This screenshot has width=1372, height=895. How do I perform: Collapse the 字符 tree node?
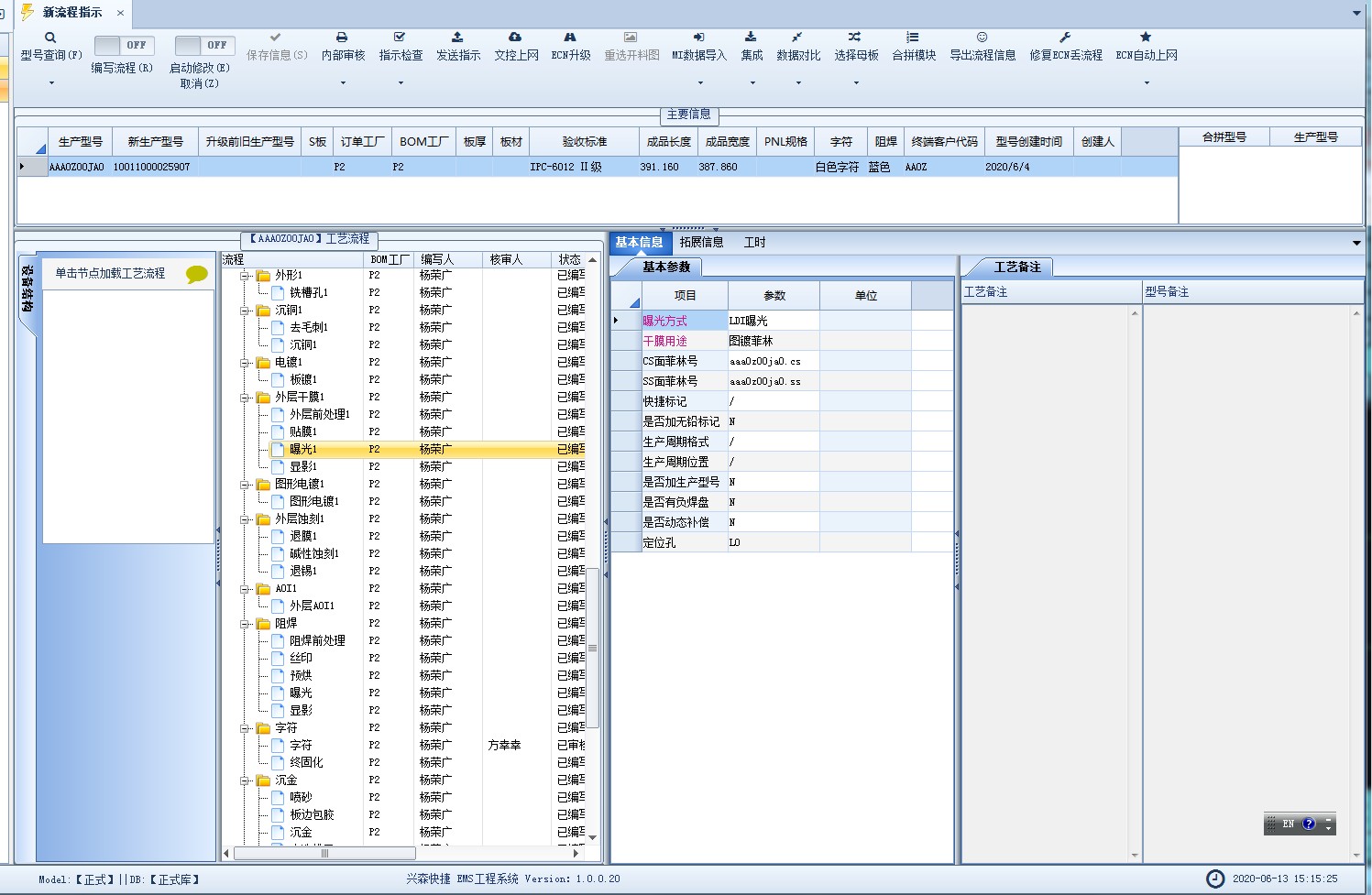point(245,728)
